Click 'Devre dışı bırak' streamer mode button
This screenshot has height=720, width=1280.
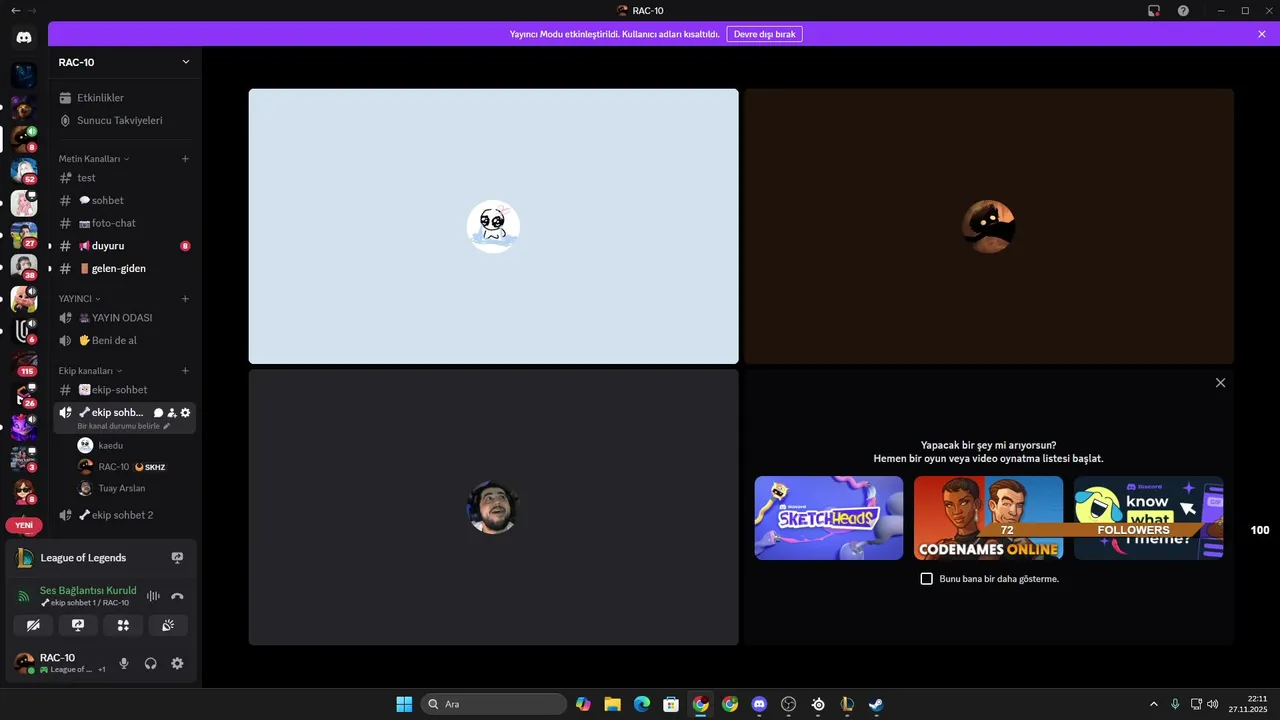click(764, 34)
